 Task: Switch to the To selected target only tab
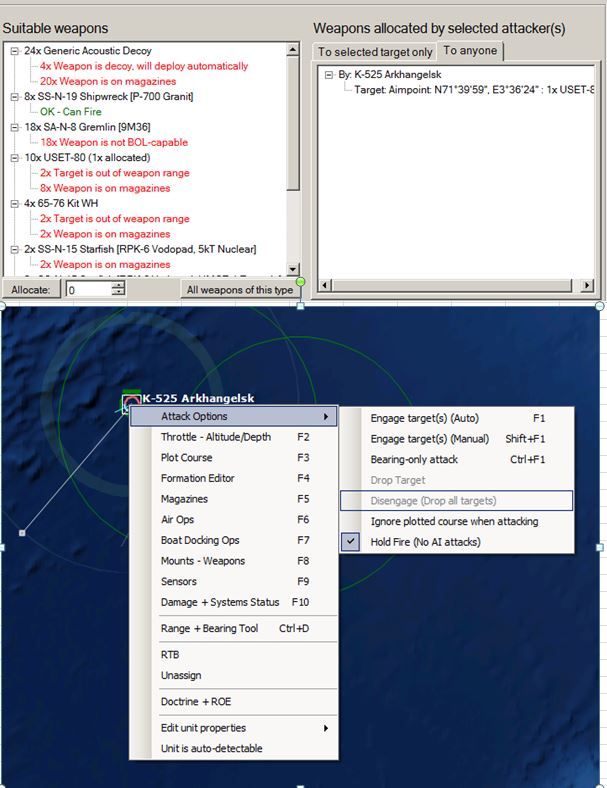pos(375,52)
